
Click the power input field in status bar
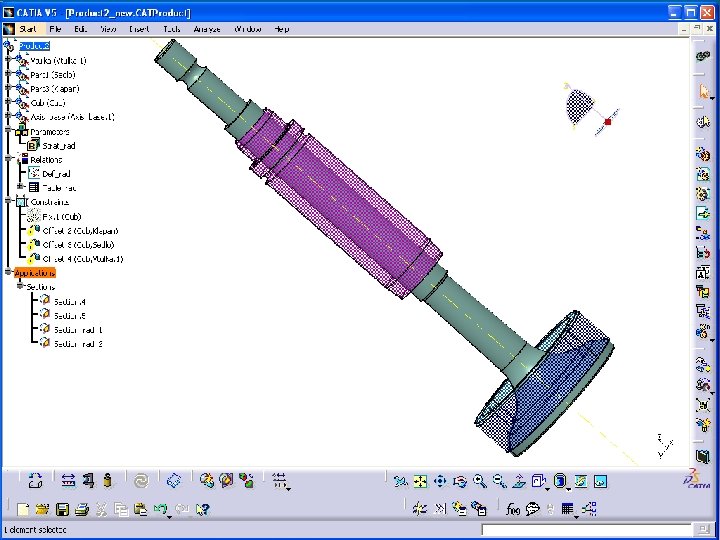click(586, 530)
